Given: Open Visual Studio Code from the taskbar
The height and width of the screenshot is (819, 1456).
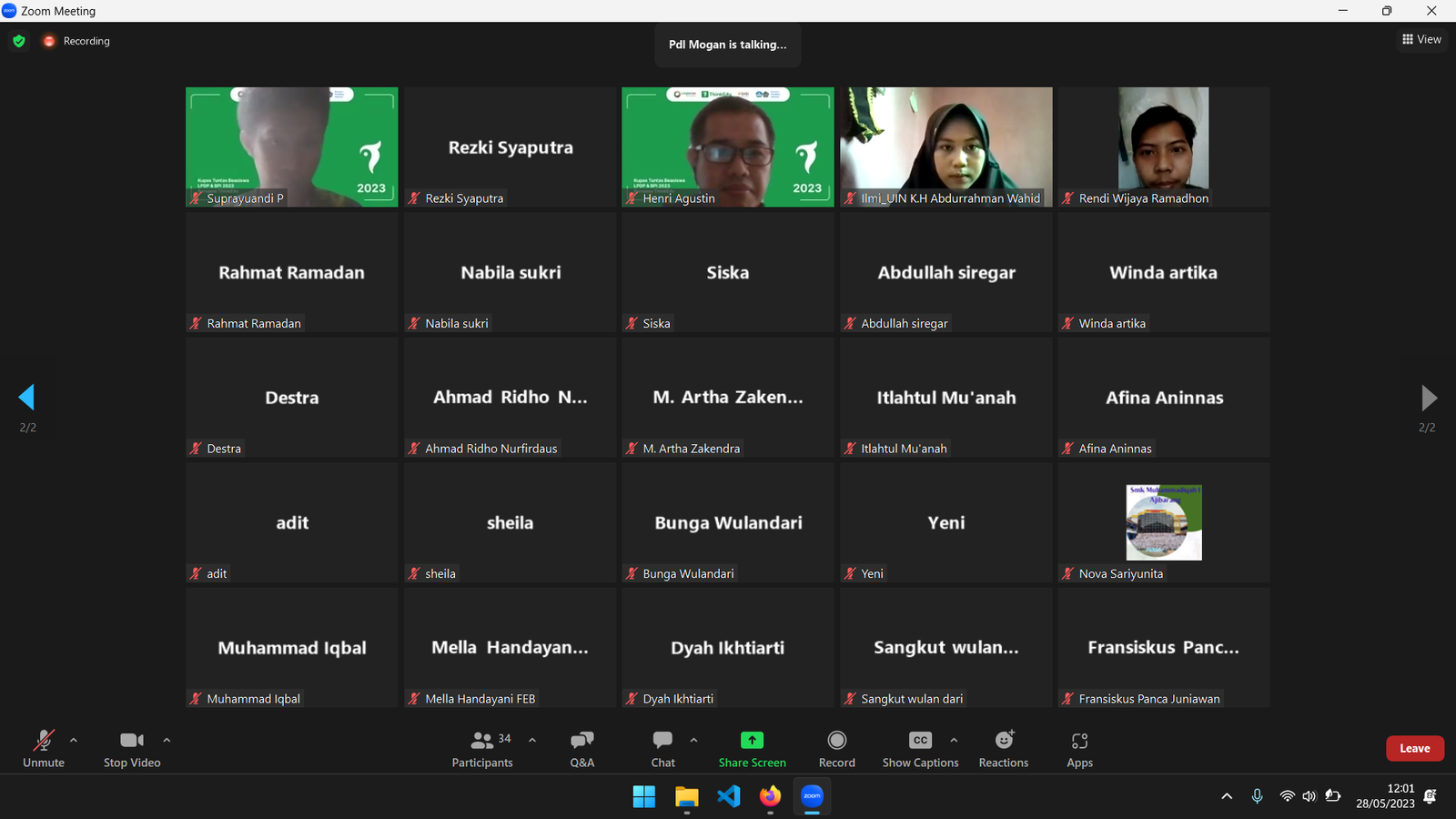Looking at the screenshot, I should click(728, 796).
